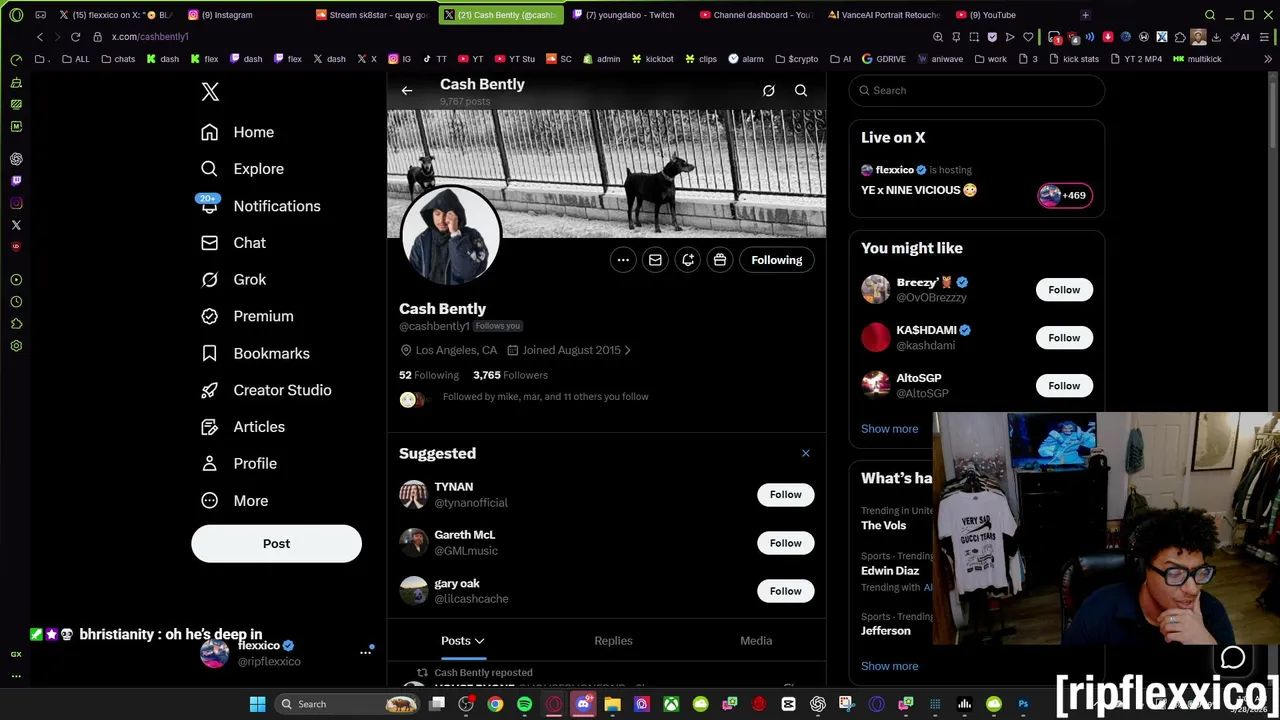Switch to youngdabo Twitch browser tab

click(630, 15)
